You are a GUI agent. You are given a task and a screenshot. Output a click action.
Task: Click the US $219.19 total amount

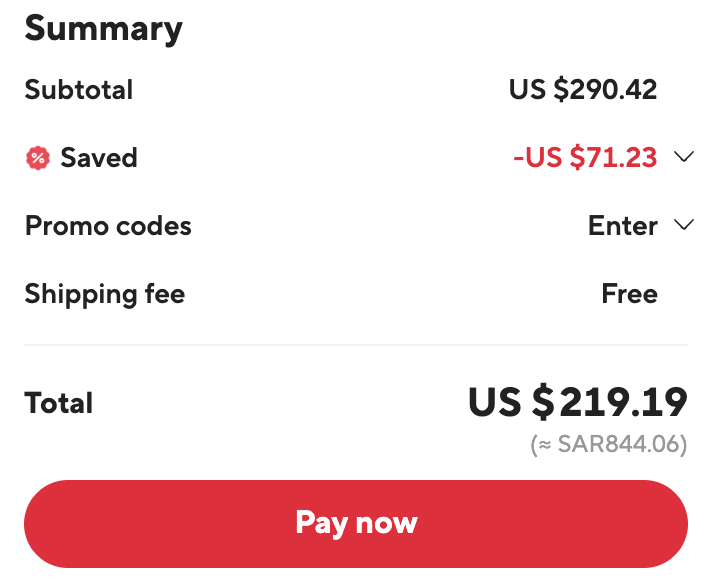[x=578, y=402]
